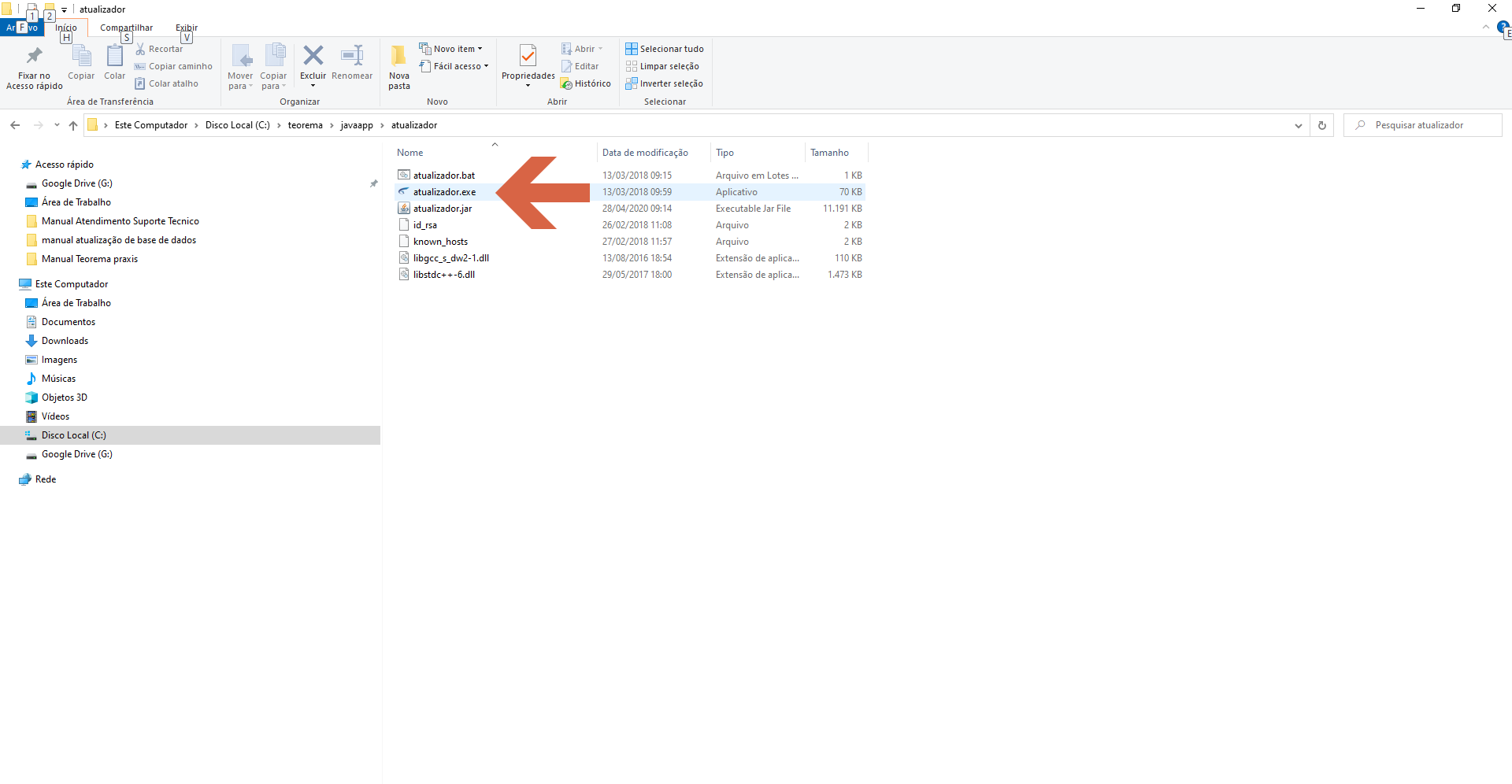Click Inverter seleção
The height and width of the screenshot is (784, 1512).
665,83
